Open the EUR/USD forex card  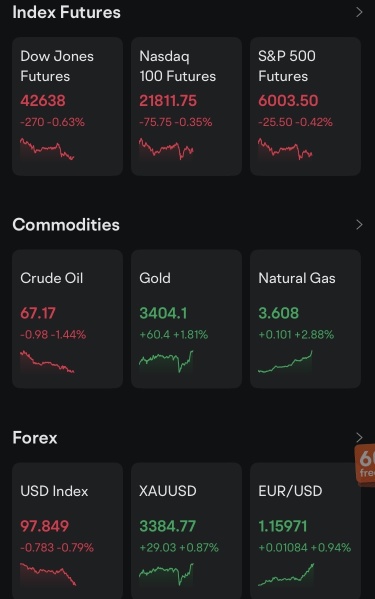[305, 531]
